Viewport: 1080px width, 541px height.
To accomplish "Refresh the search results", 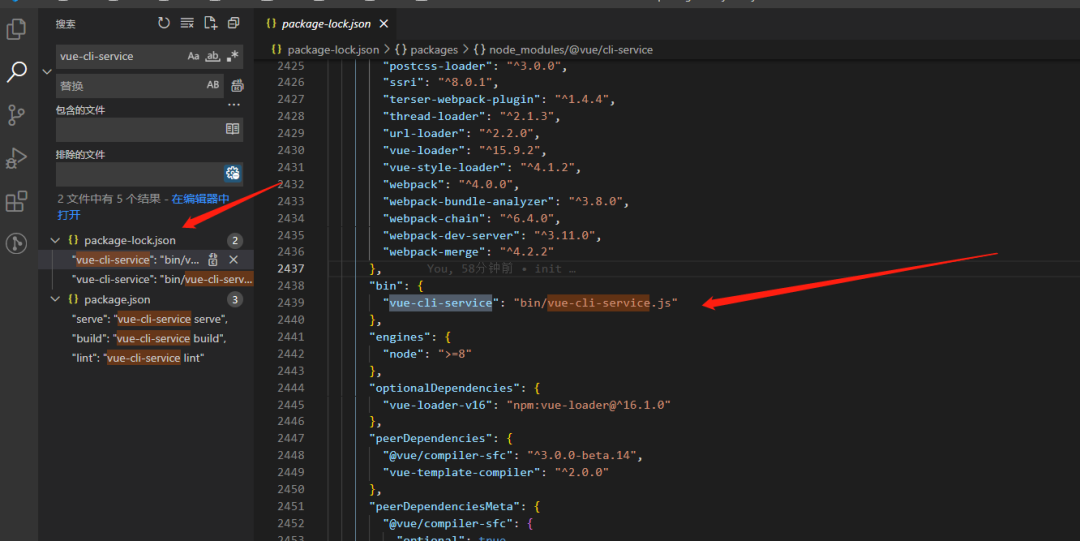I will [163, 23].
